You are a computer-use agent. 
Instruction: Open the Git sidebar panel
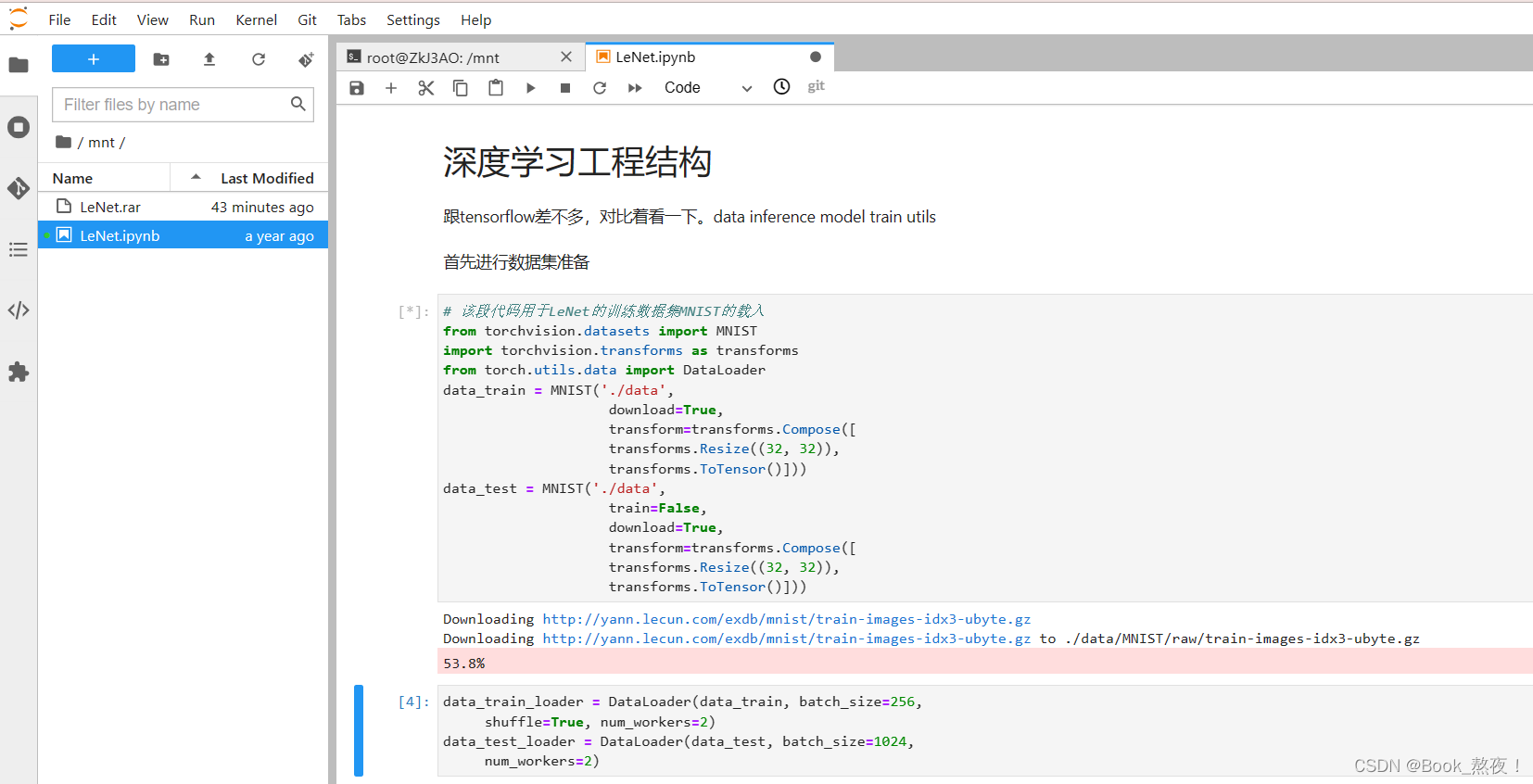(19, 188)
